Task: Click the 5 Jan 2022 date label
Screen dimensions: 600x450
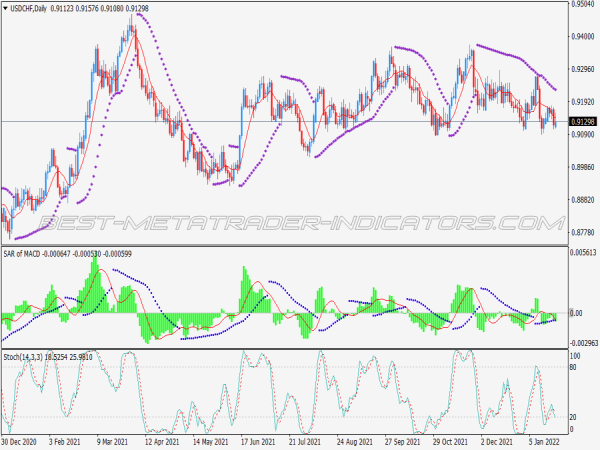Action: [x=545, y=442]
